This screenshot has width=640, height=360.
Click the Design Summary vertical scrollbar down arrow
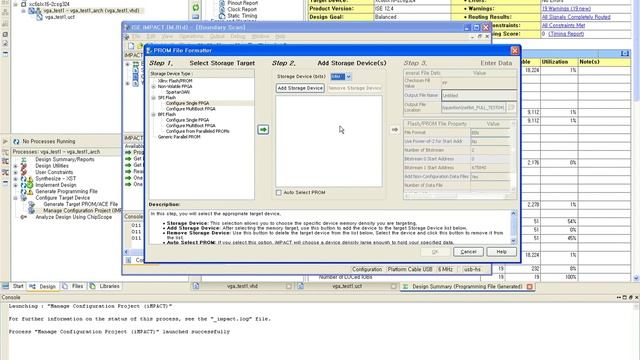[636, 278]
